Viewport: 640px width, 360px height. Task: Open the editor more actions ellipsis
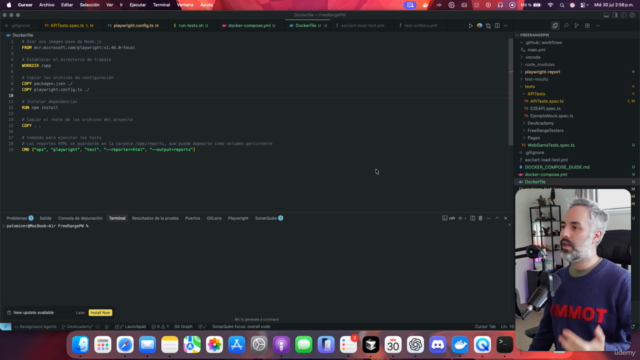(506, 26)
